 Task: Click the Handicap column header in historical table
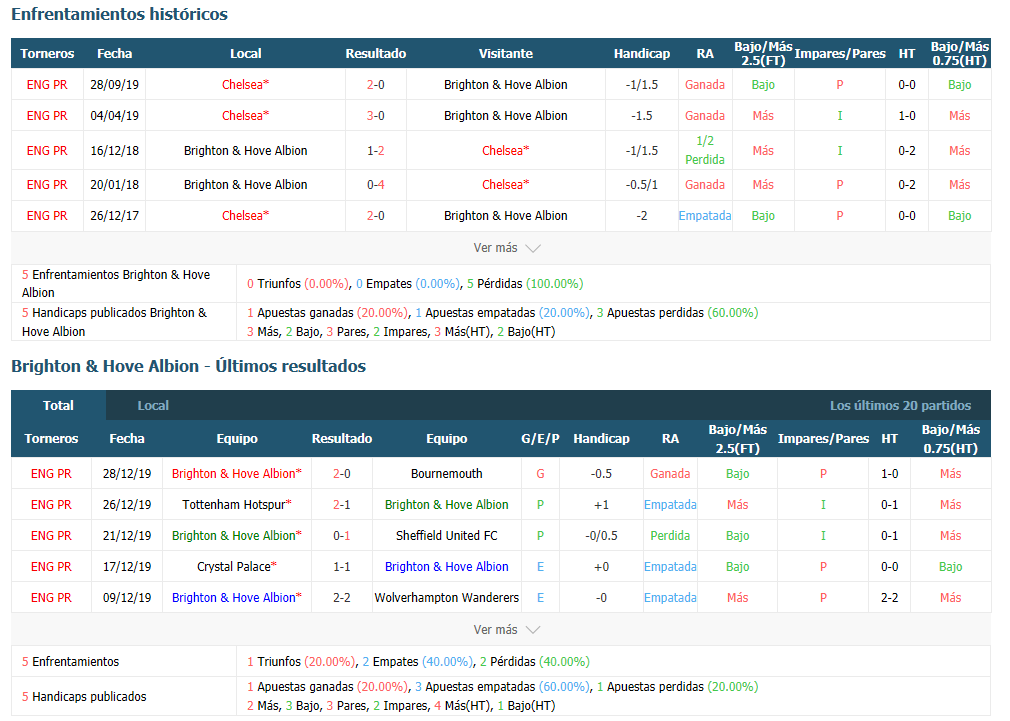[x=642, y=53]
